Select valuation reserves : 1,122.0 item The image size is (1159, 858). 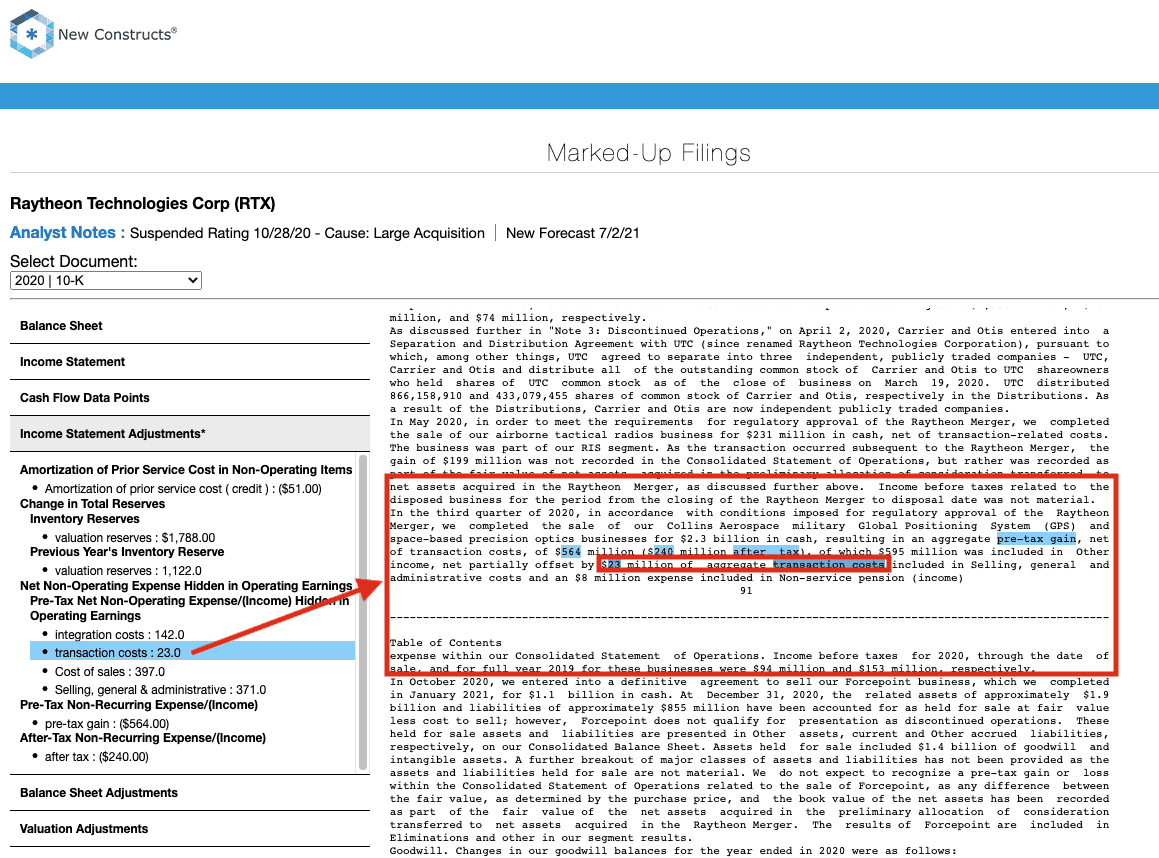[128, 571]
